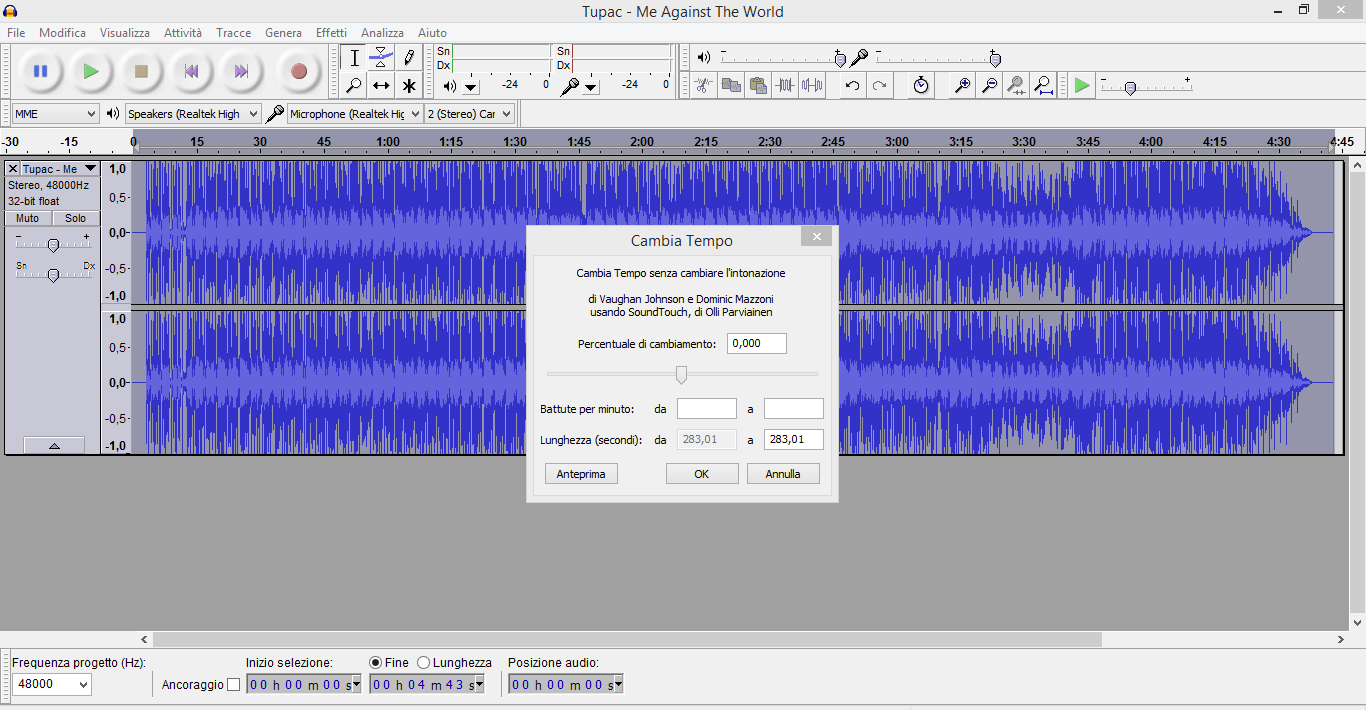Viewport: 1366px width, 710px height.
Task: Open the Sync-Lock tracks clock icon
Action: 920,86
